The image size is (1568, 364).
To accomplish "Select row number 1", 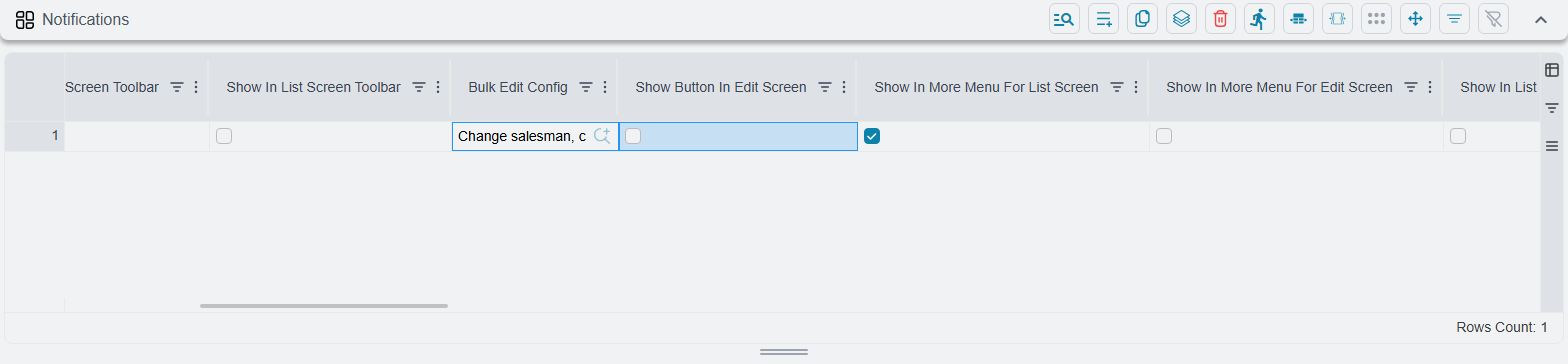I will click(35, 137).
